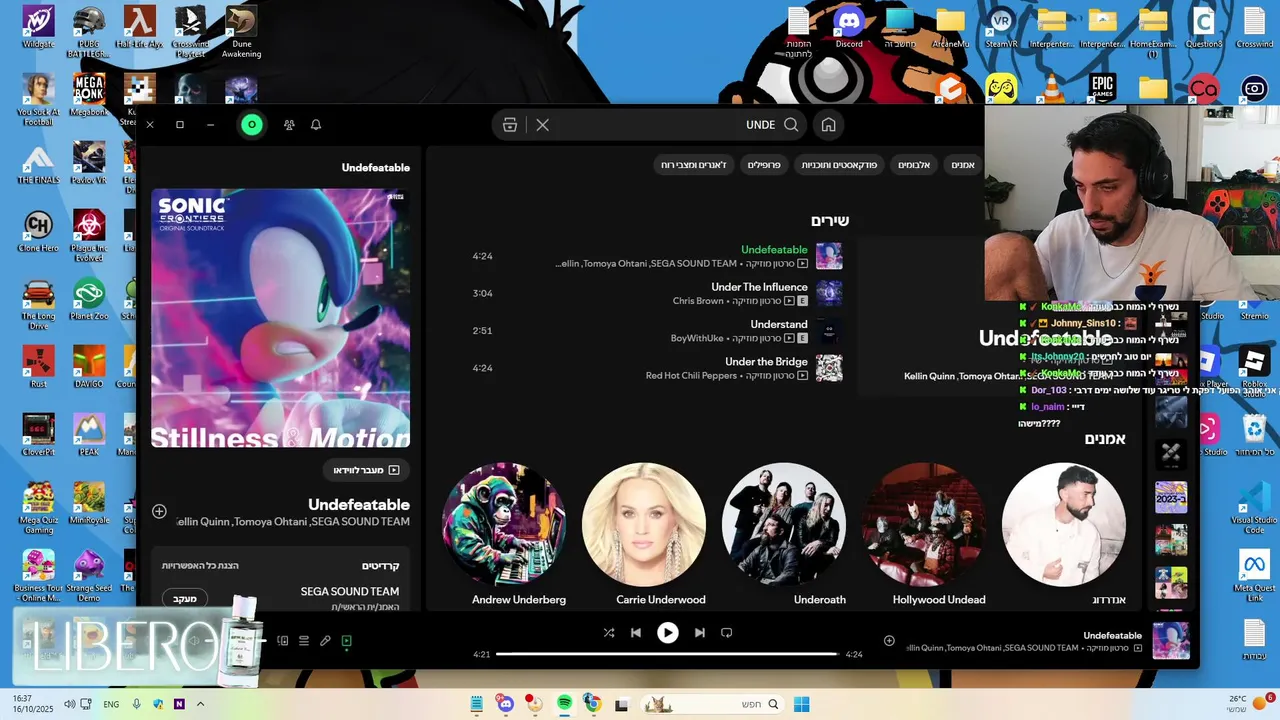The width and height of the screenshot is (1280, 720).
Task: Click Under the Bridge album thumbnail
Action: coord(829,368)
